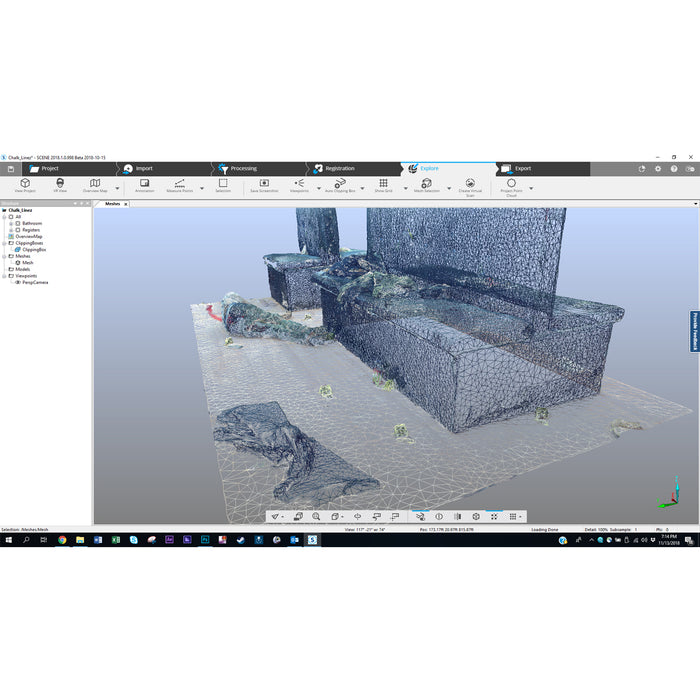This screenshot has width=700, height=700.
Task: Open Excel from the taskbar
Action: coord(116,540)
